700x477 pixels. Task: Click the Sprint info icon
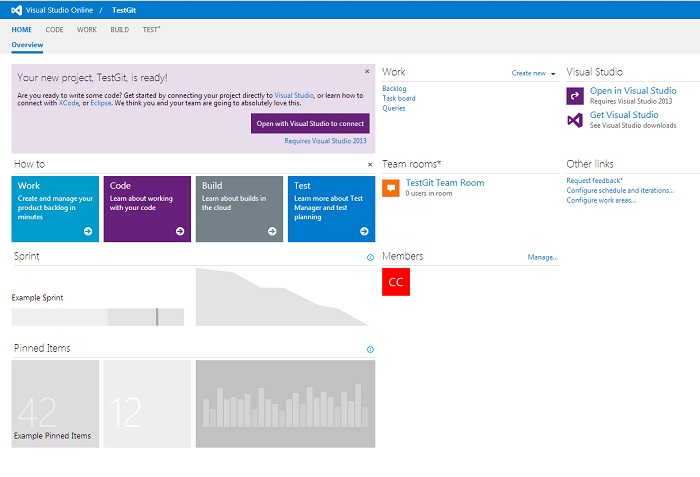[x=370, y=257]
